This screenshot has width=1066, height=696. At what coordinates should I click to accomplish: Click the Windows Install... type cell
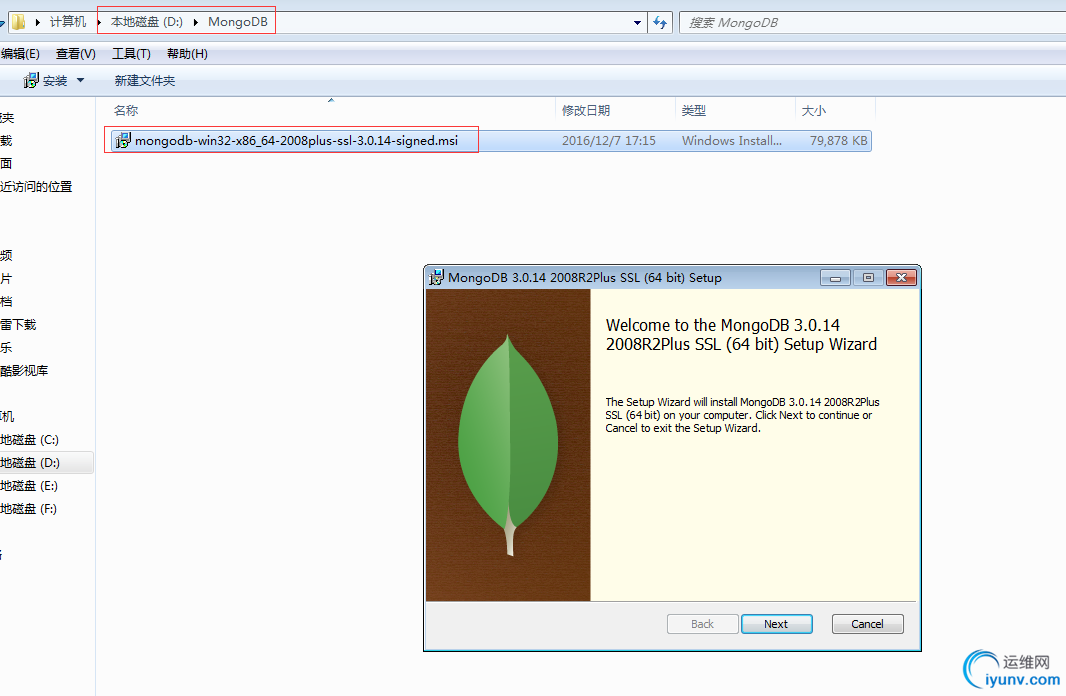pos(732,141)
